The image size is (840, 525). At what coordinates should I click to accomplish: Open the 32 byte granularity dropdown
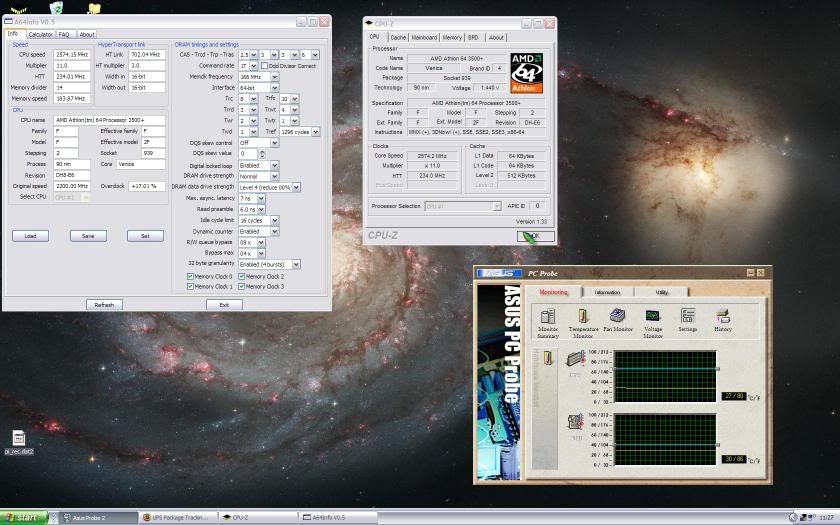296,264
